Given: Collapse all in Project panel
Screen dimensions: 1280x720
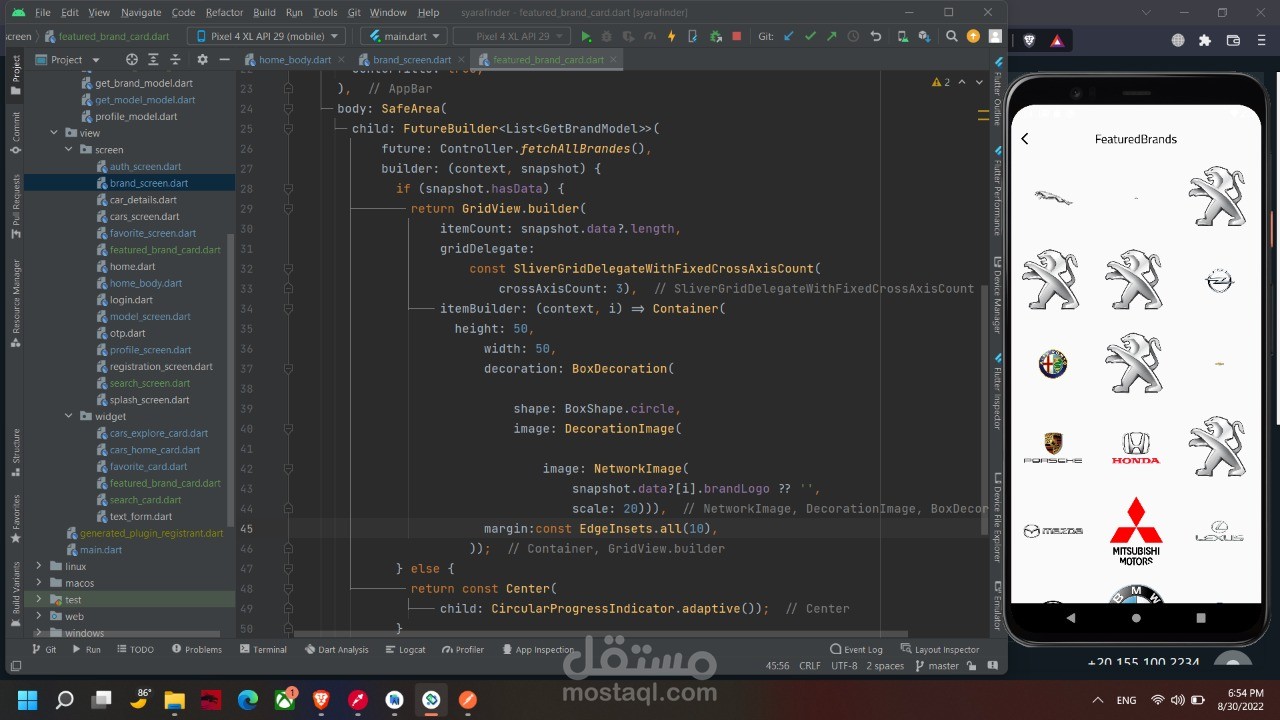Looking at the screenshot, I should point(175,59).
